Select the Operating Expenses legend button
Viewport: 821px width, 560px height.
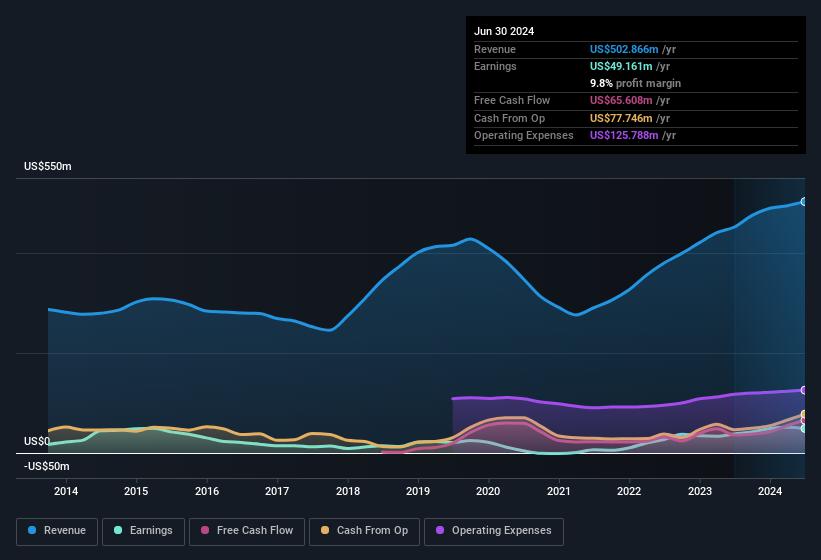(494, 531)
